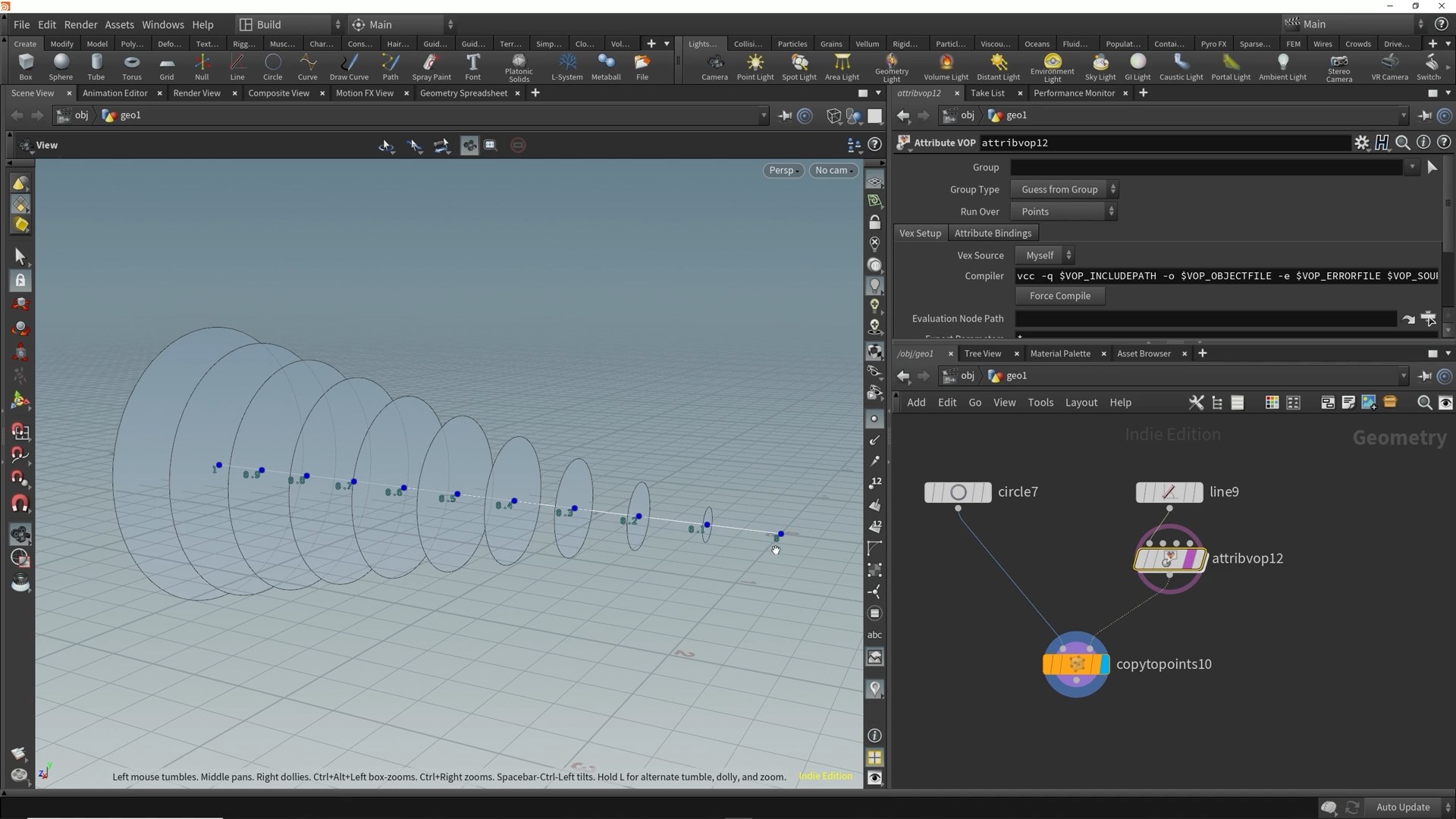The height and width of the screenshot is (819, 1456).
Task: Toggle display flag on line9 node
Action: 1197,492
